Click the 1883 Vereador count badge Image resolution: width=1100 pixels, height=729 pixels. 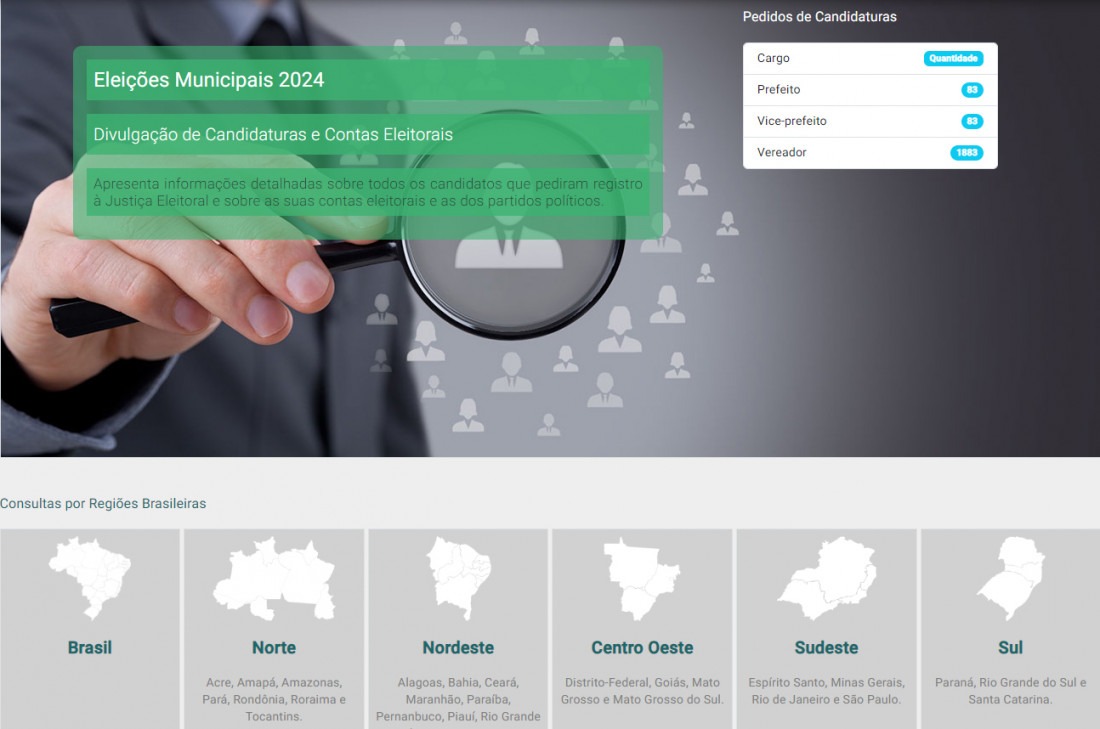point(966,153)
